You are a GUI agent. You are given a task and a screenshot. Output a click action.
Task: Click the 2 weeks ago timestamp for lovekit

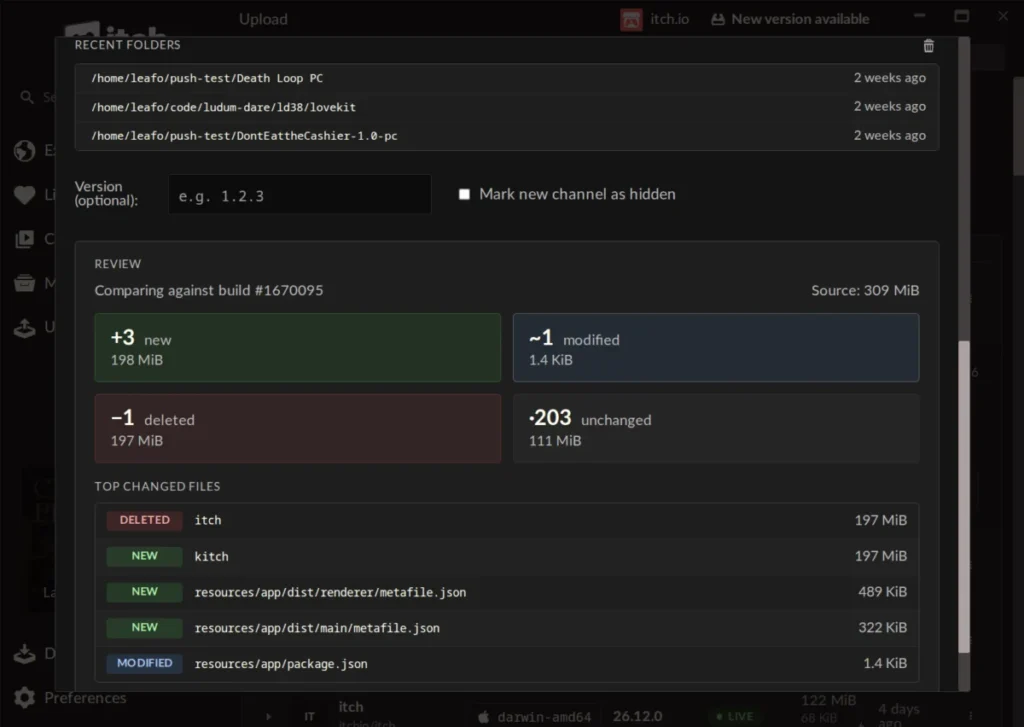[x=889, y=106]
